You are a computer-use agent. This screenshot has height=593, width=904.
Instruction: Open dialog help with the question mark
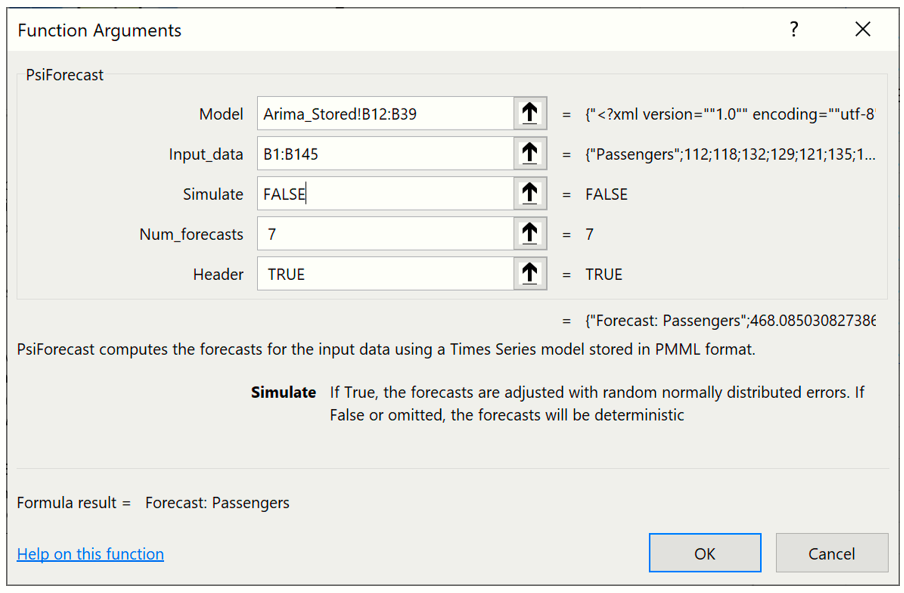pyautogui.click(x=794, y=30)
